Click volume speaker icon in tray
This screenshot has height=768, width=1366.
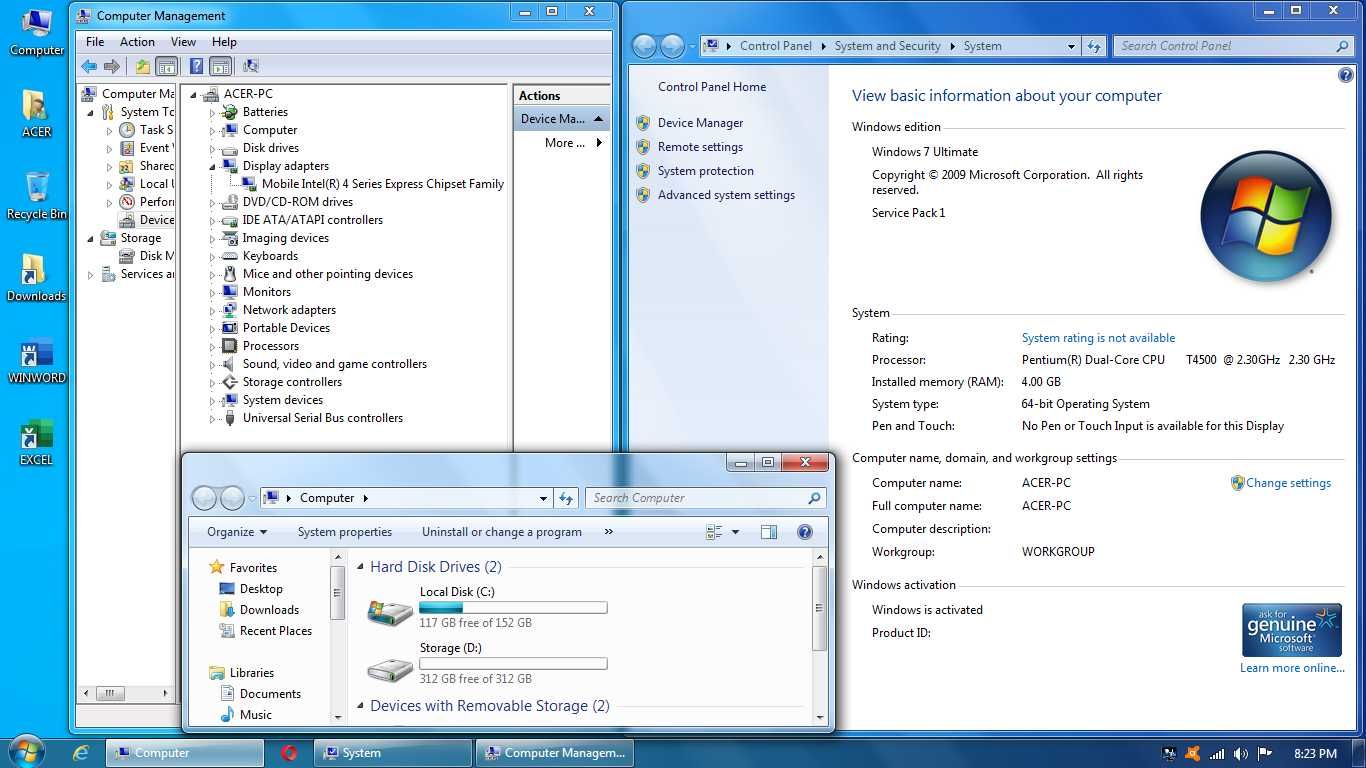(1241, 754)
